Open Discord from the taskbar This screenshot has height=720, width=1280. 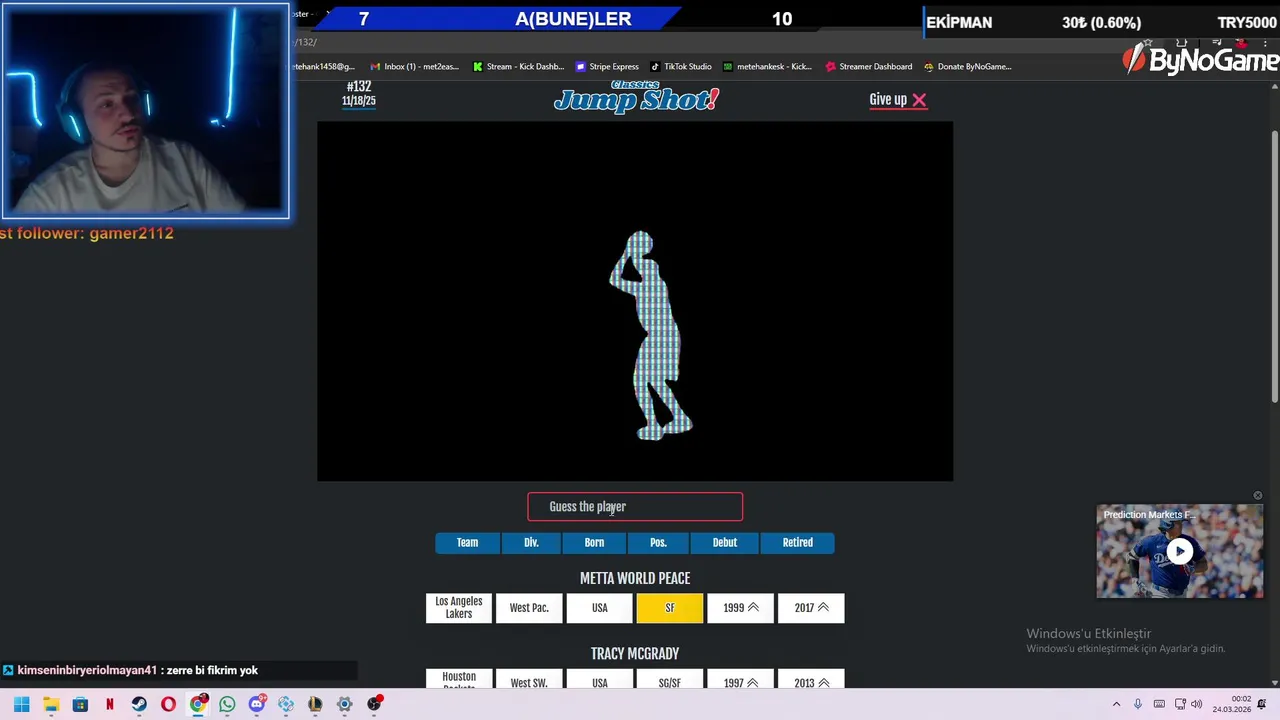pyautogui.click(x=257, y=704)
